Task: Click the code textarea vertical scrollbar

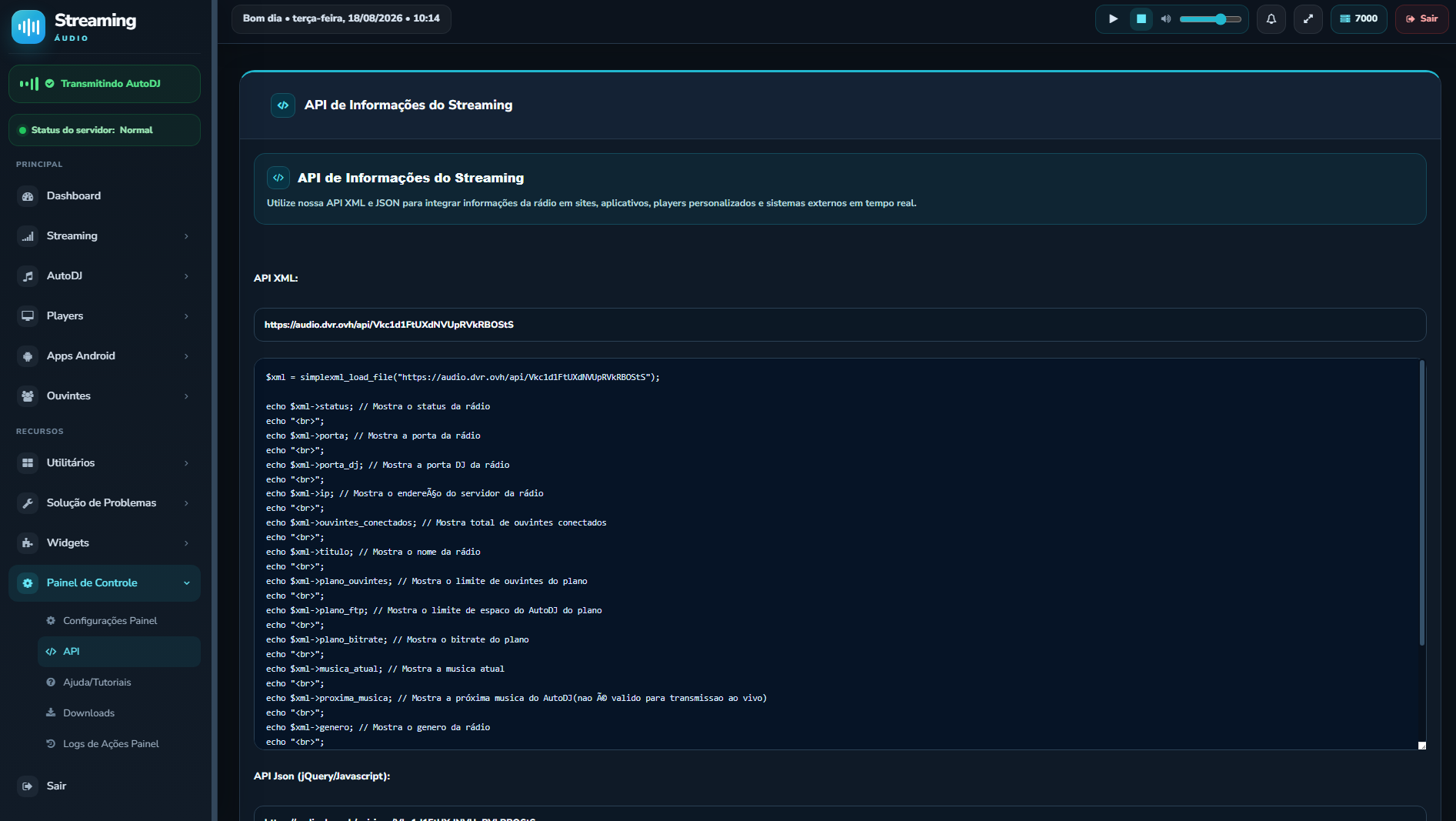Action: coord(1422,503)
